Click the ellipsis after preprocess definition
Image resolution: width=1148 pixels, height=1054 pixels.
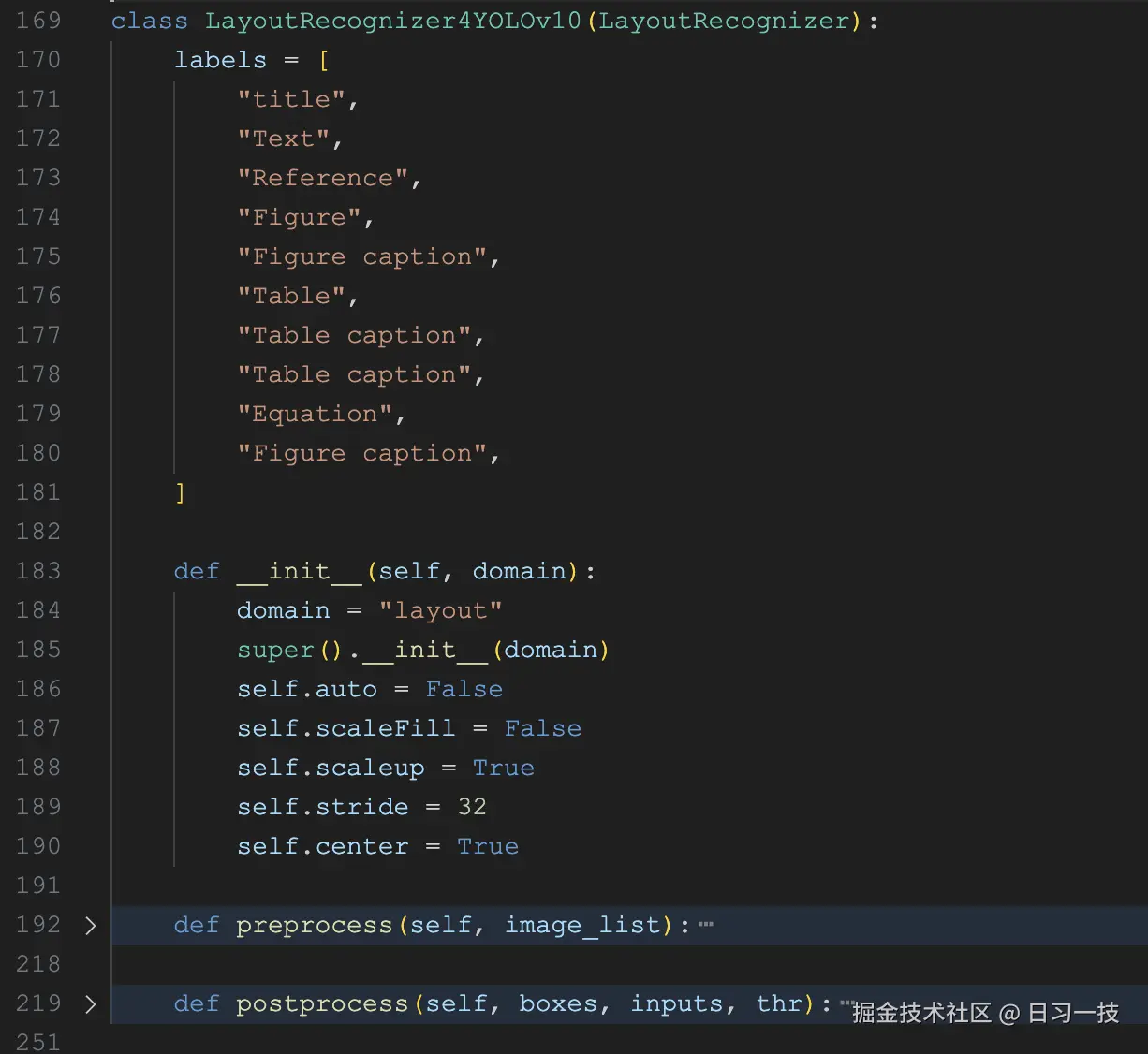click(704, 924)
